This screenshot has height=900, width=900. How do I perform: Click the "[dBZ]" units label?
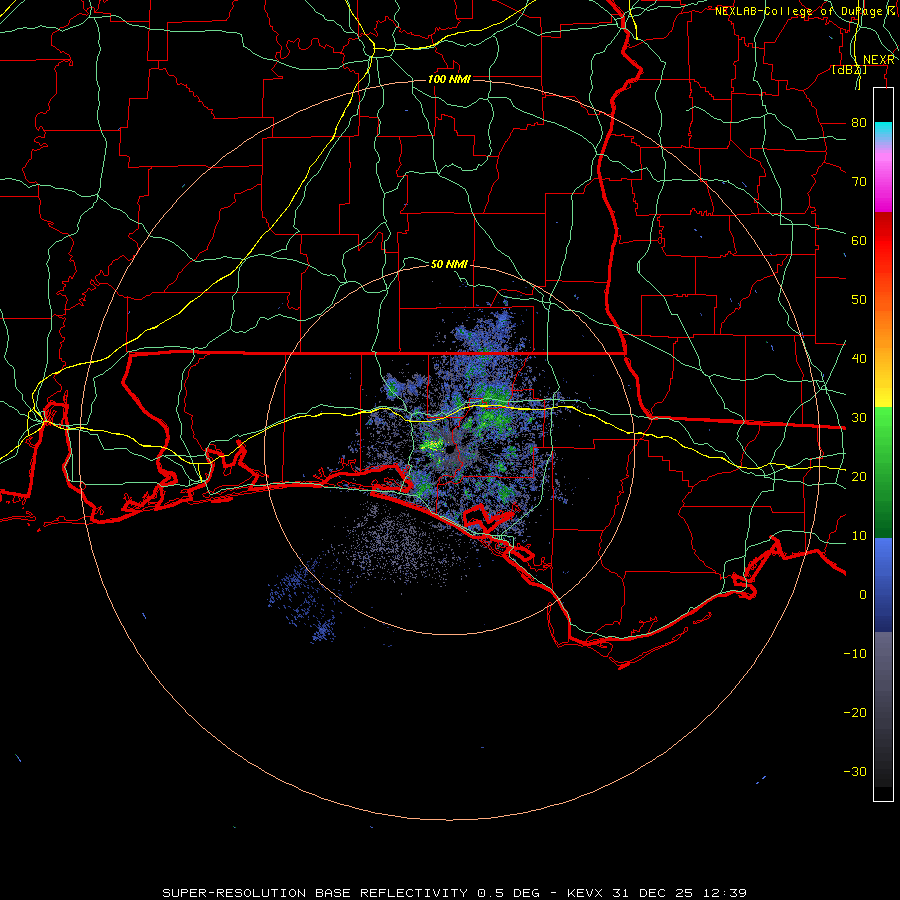coord(849,70)
